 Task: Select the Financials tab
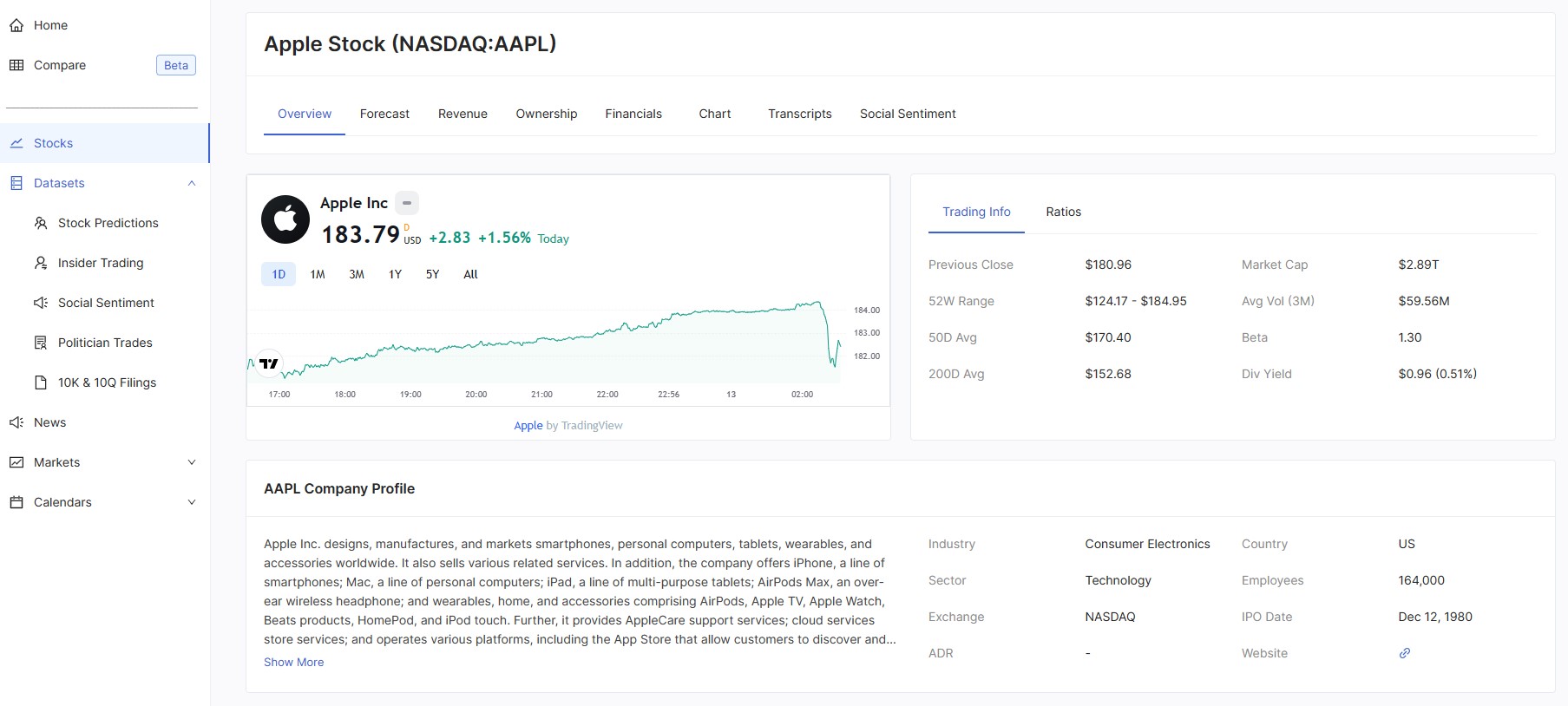[633, 114]
